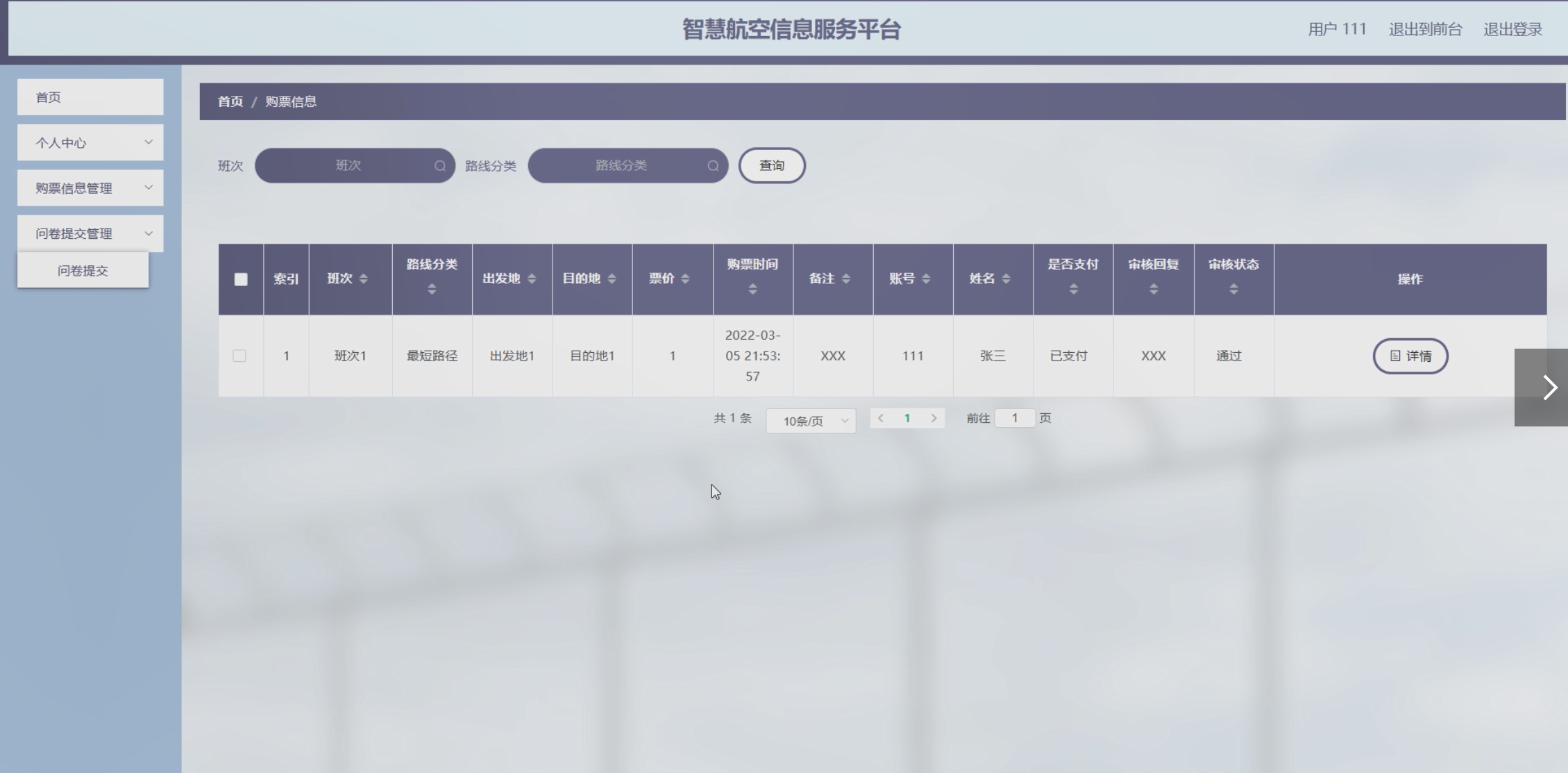
Task: Sort by 审核状态 column arrows
Action: coord(1233,290)
